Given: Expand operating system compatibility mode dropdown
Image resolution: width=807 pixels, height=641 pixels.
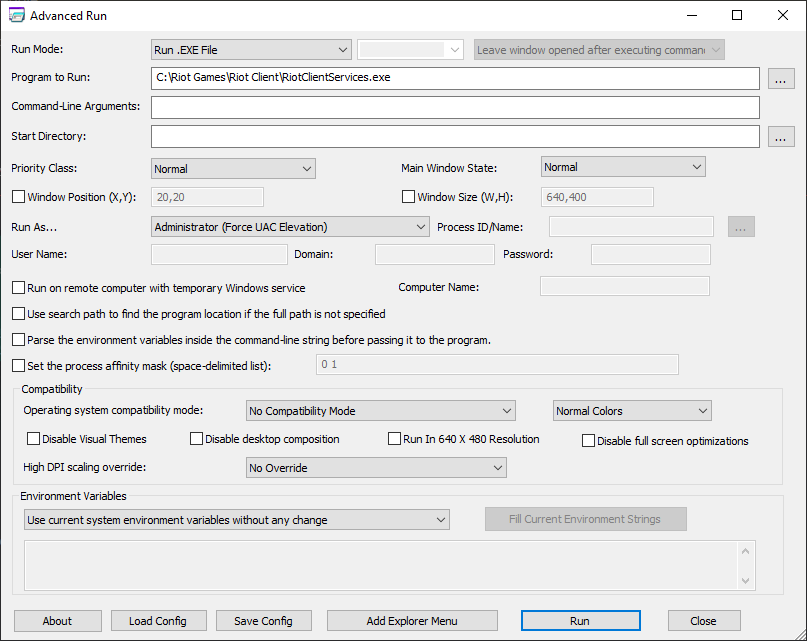Looking at the screenshot, I should coord(380,411).
